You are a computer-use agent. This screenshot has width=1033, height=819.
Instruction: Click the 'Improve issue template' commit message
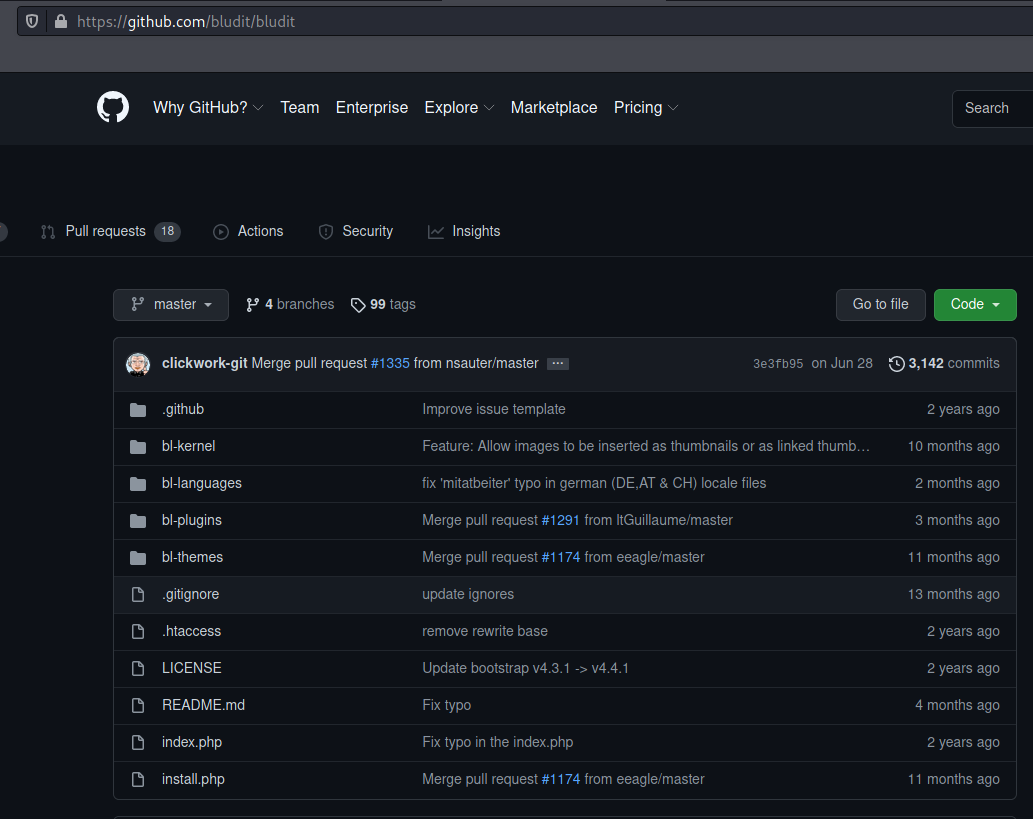tap(493, 409)
